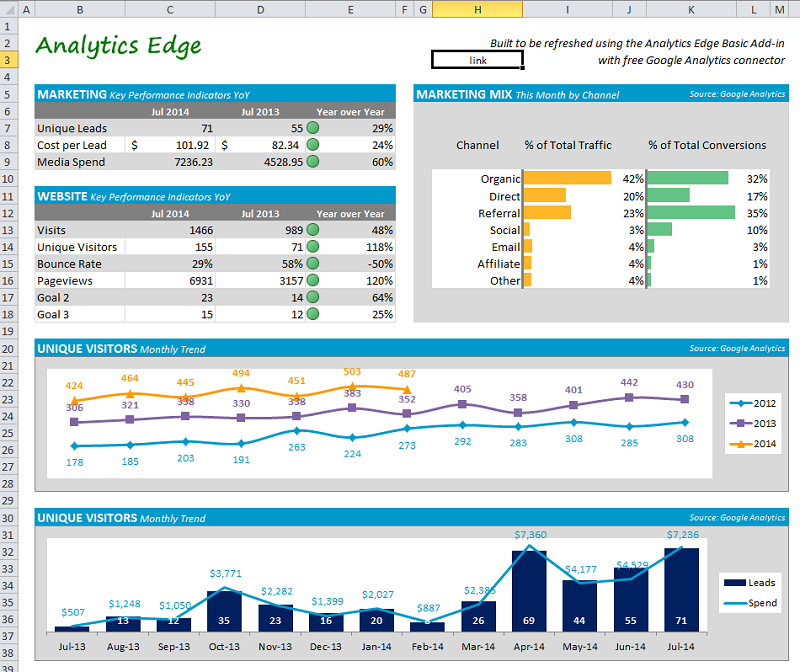Screen dimensions: 800x672
Task: Click the green indicator in Goal 3 row
Action: coord(313,315)
